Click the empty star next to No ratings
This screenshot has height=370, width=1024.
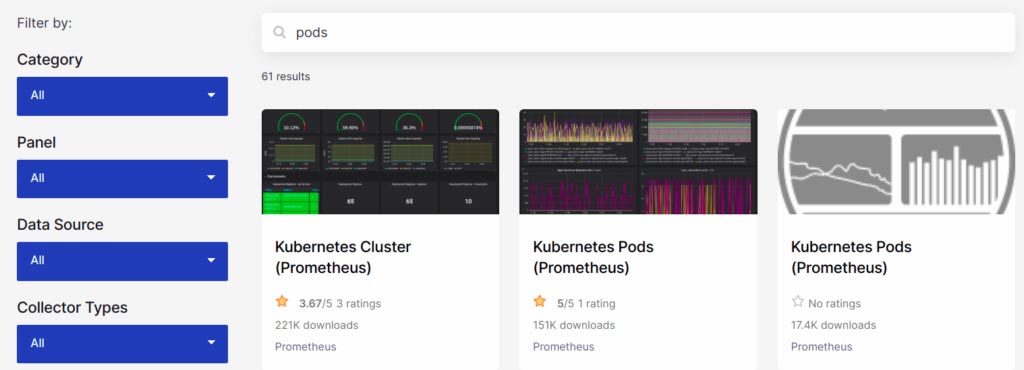(x=797, y=301)
